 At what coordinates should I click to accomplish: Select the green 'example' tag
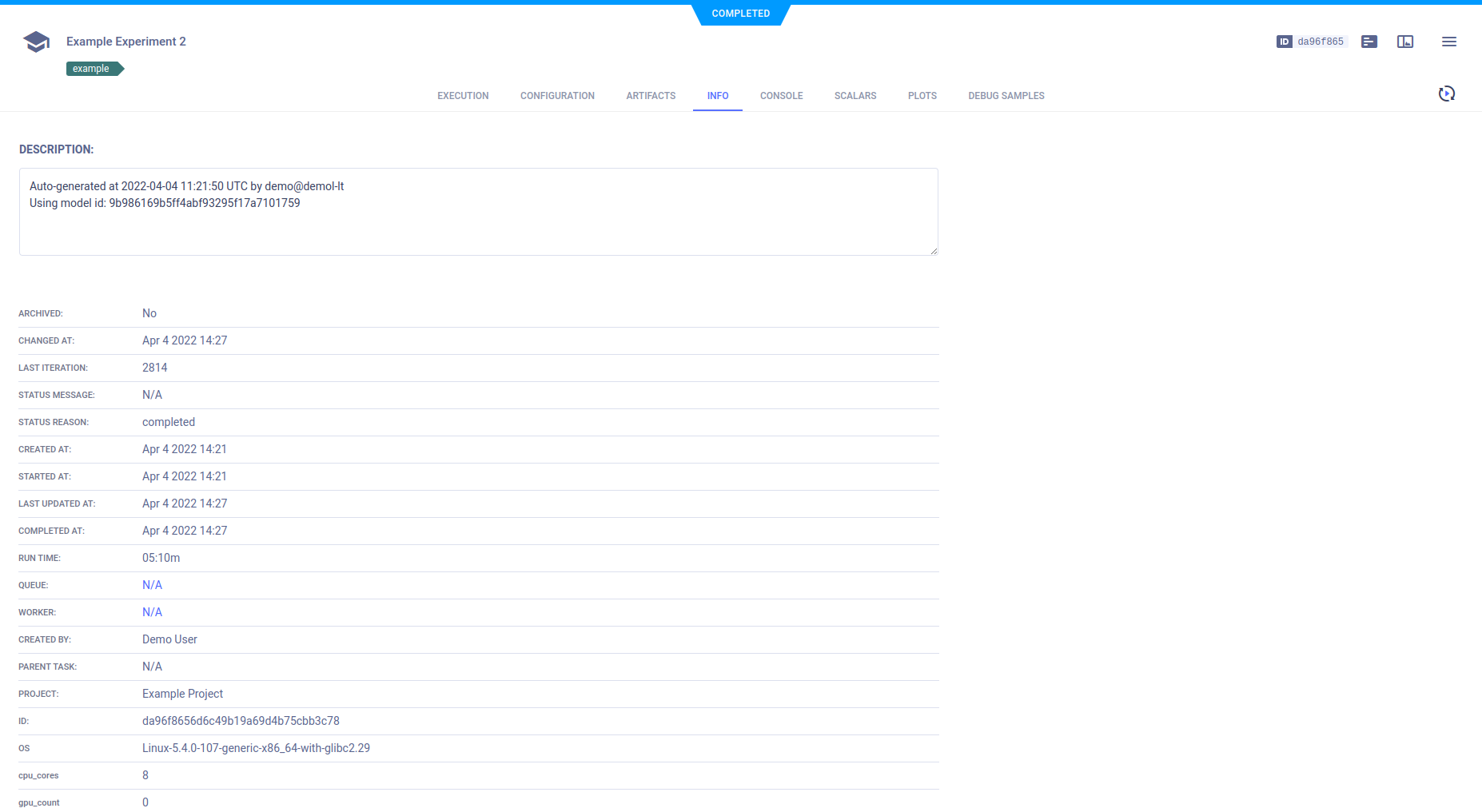[x=90, y=69]
